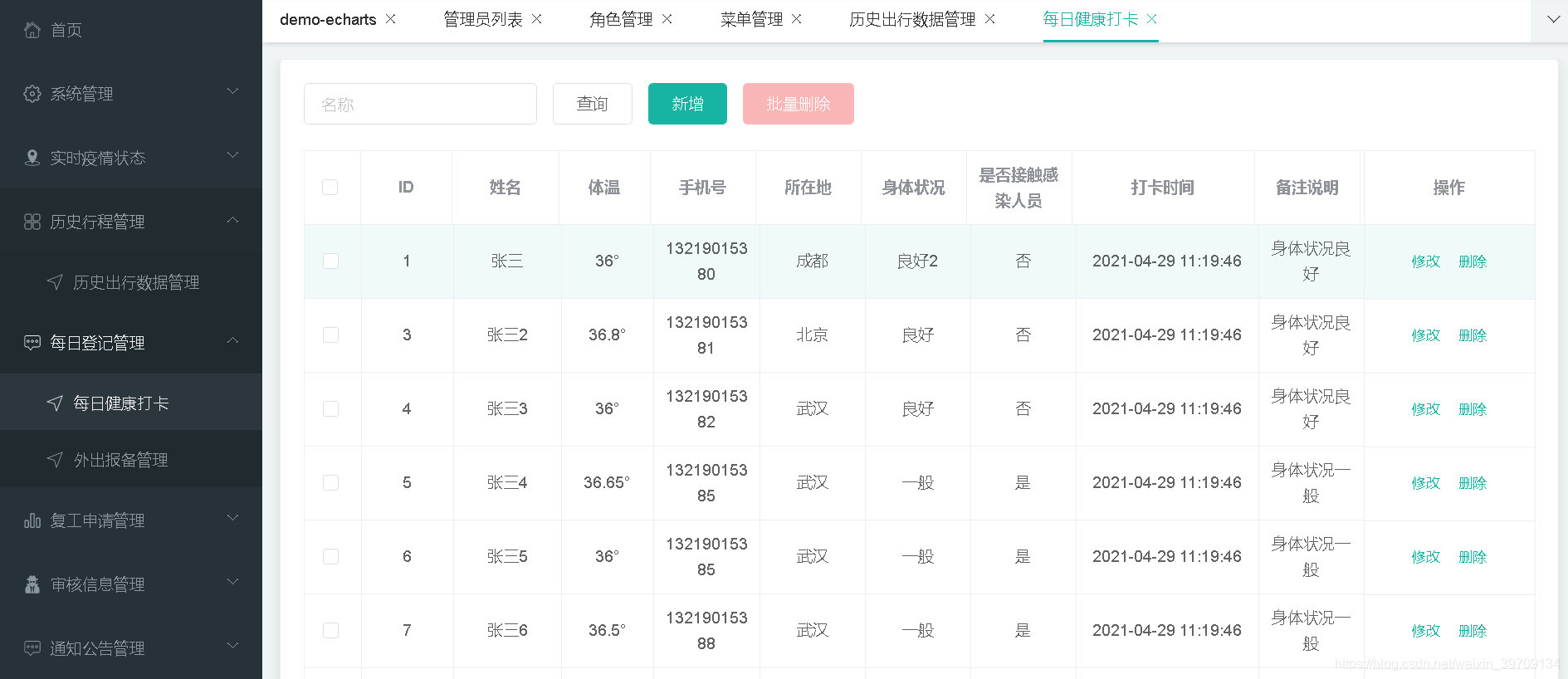Click 删除 for the 张三2 row
Image resolution: width=1568 pixels, height=679 pixels.
click(x=1473, y=335)
